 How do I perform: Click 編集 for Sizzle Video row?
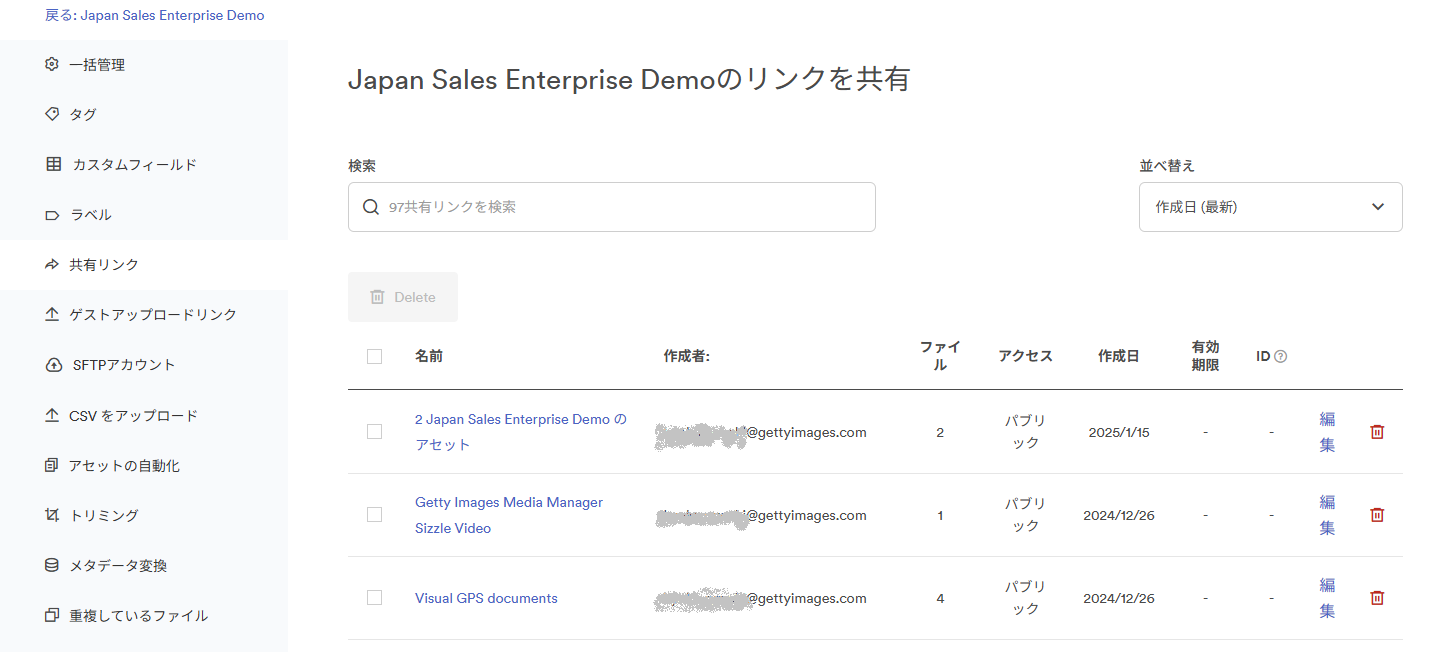(x=1327, y=515)
